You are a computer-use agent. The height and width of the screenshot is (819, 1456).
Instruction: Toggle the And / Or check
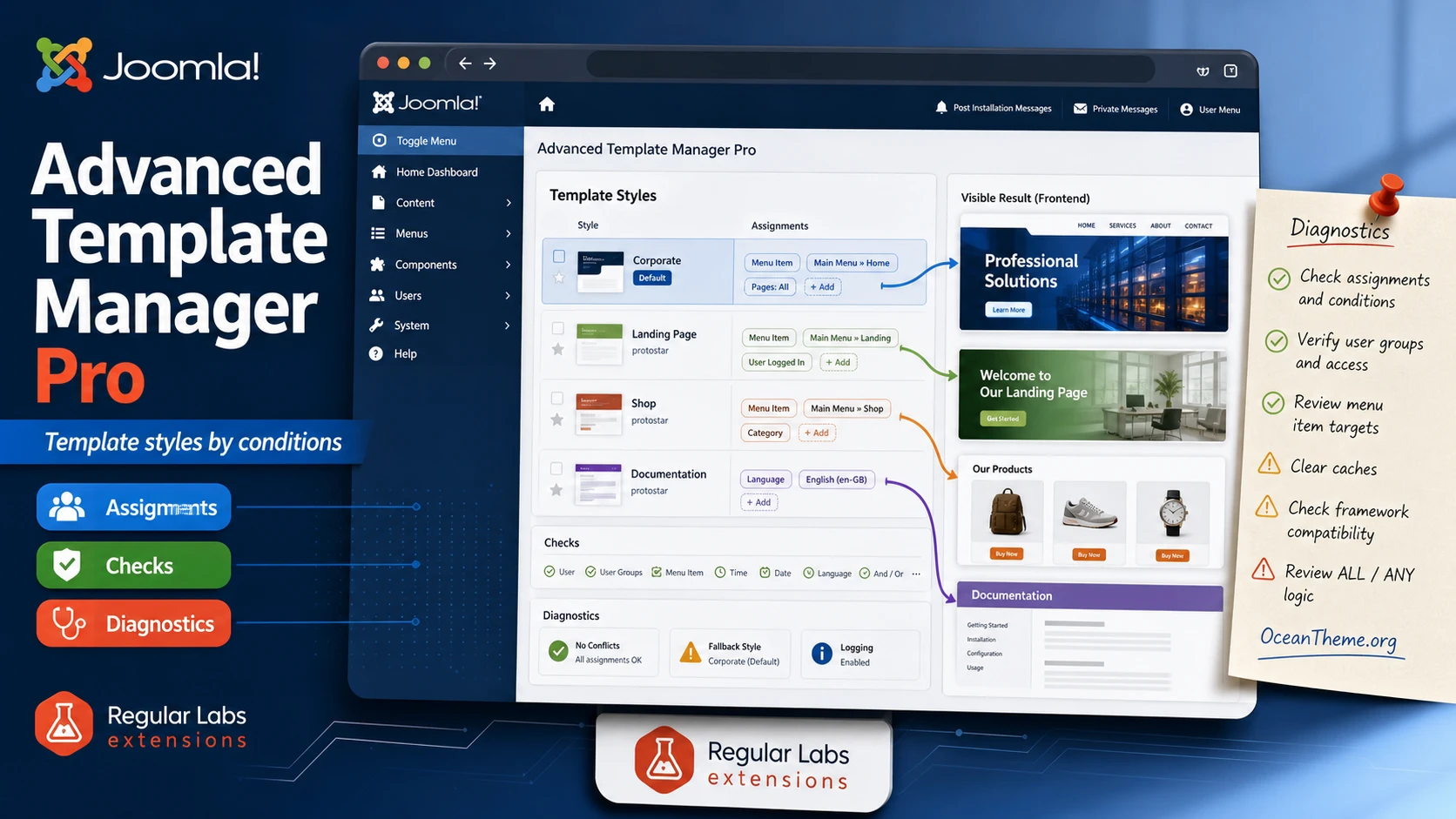click(x=881, y=573)
